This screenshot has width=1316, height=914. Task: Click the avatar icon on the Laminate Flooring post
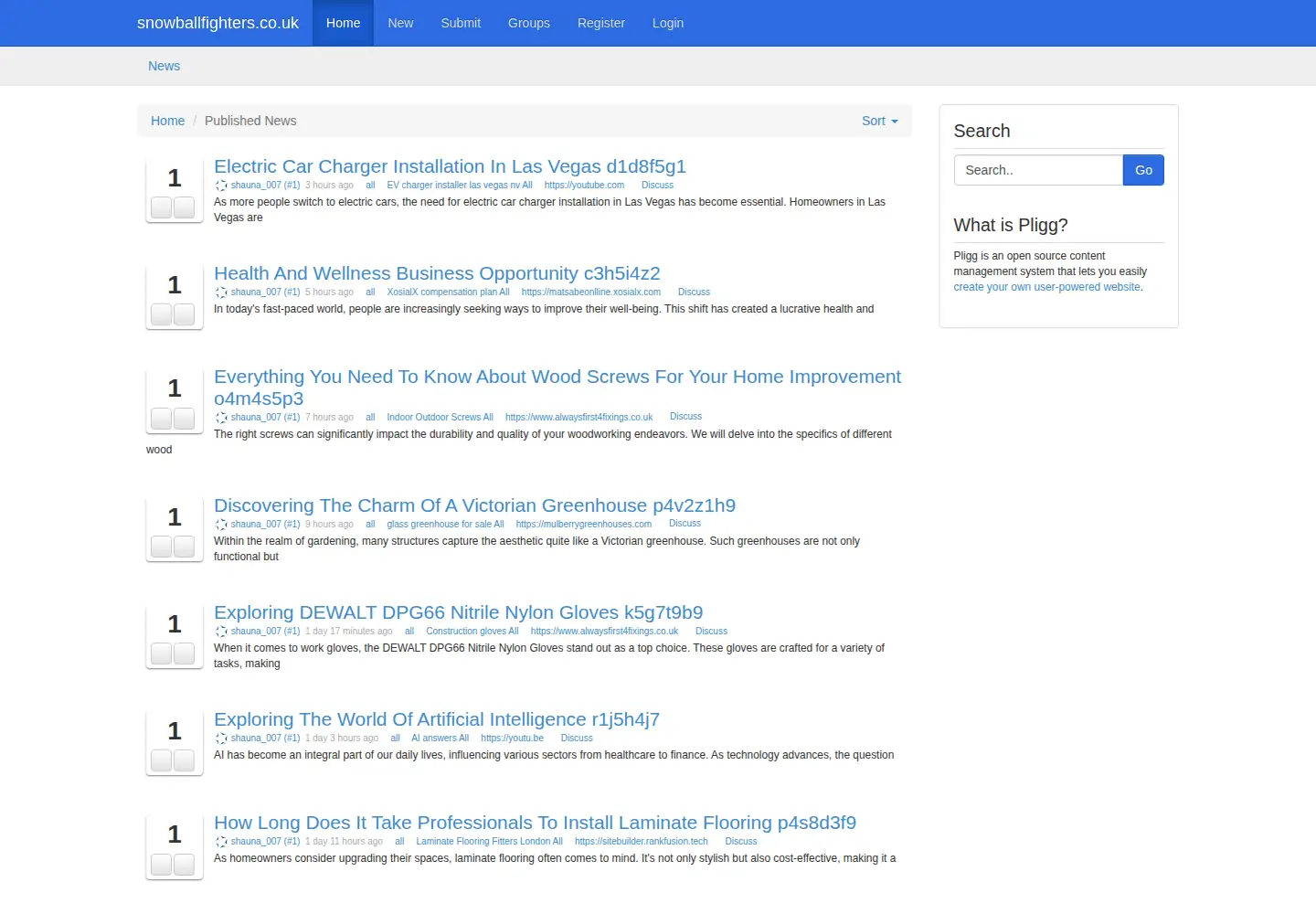coord(221,842)
